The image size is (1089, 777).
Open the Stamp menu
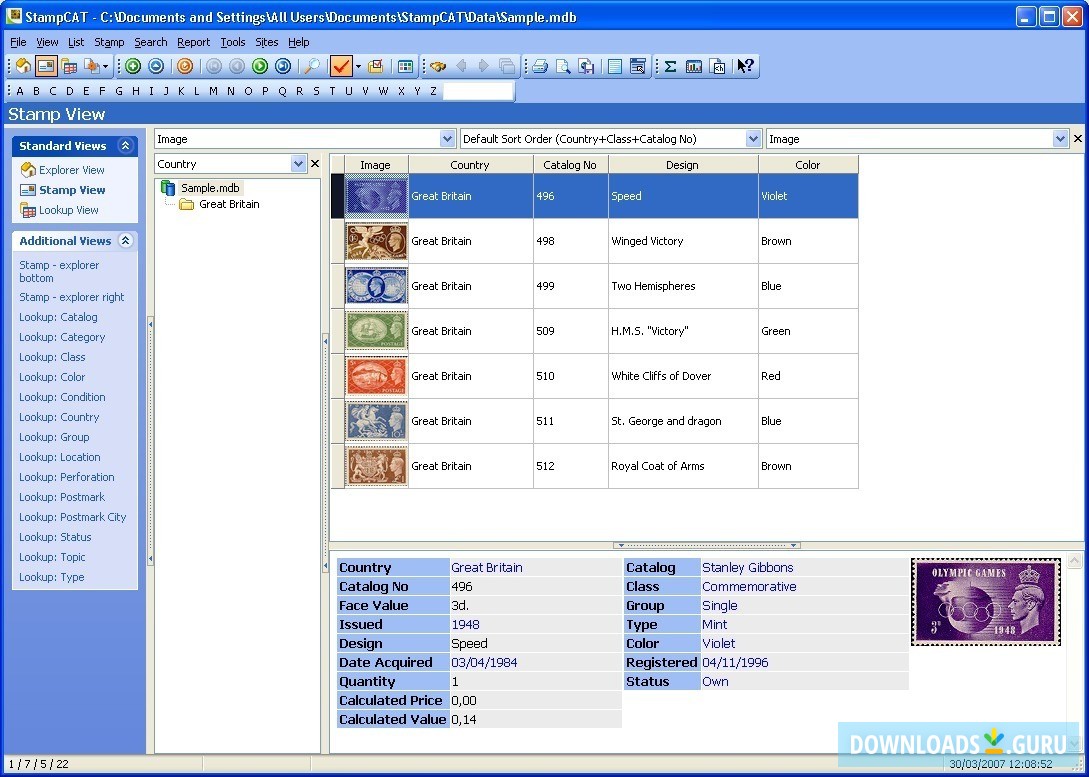(x=109, y=42)
